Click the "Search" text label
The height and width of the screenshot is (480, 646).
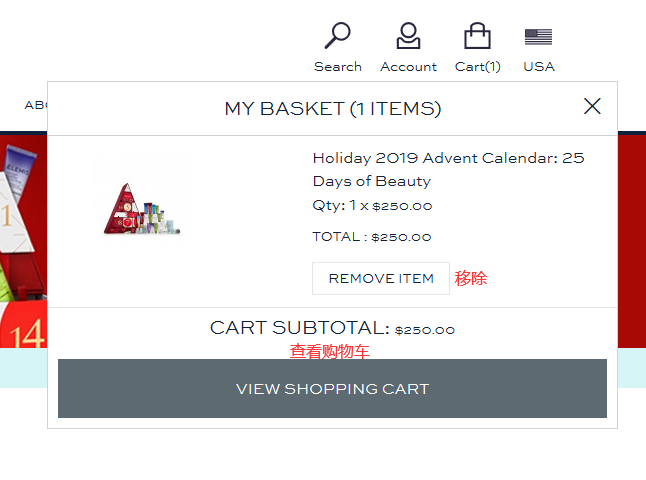(338, 67)
